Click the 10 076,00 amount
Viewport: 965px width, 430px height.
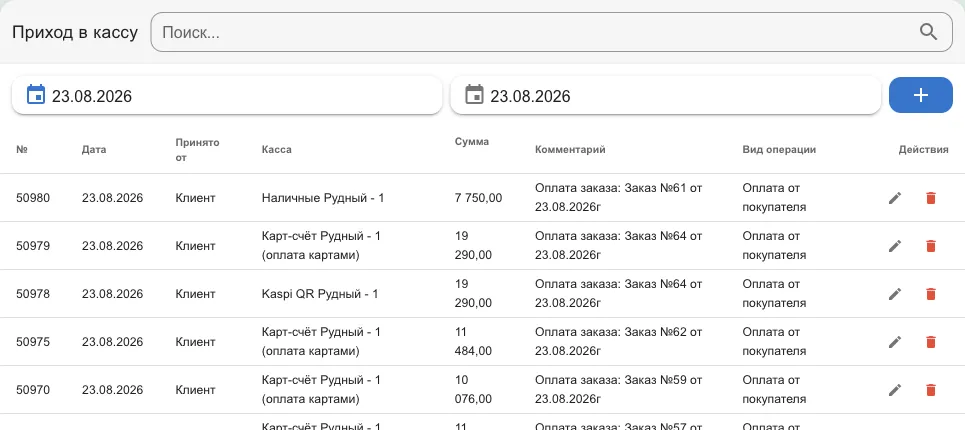pos(473,389)
